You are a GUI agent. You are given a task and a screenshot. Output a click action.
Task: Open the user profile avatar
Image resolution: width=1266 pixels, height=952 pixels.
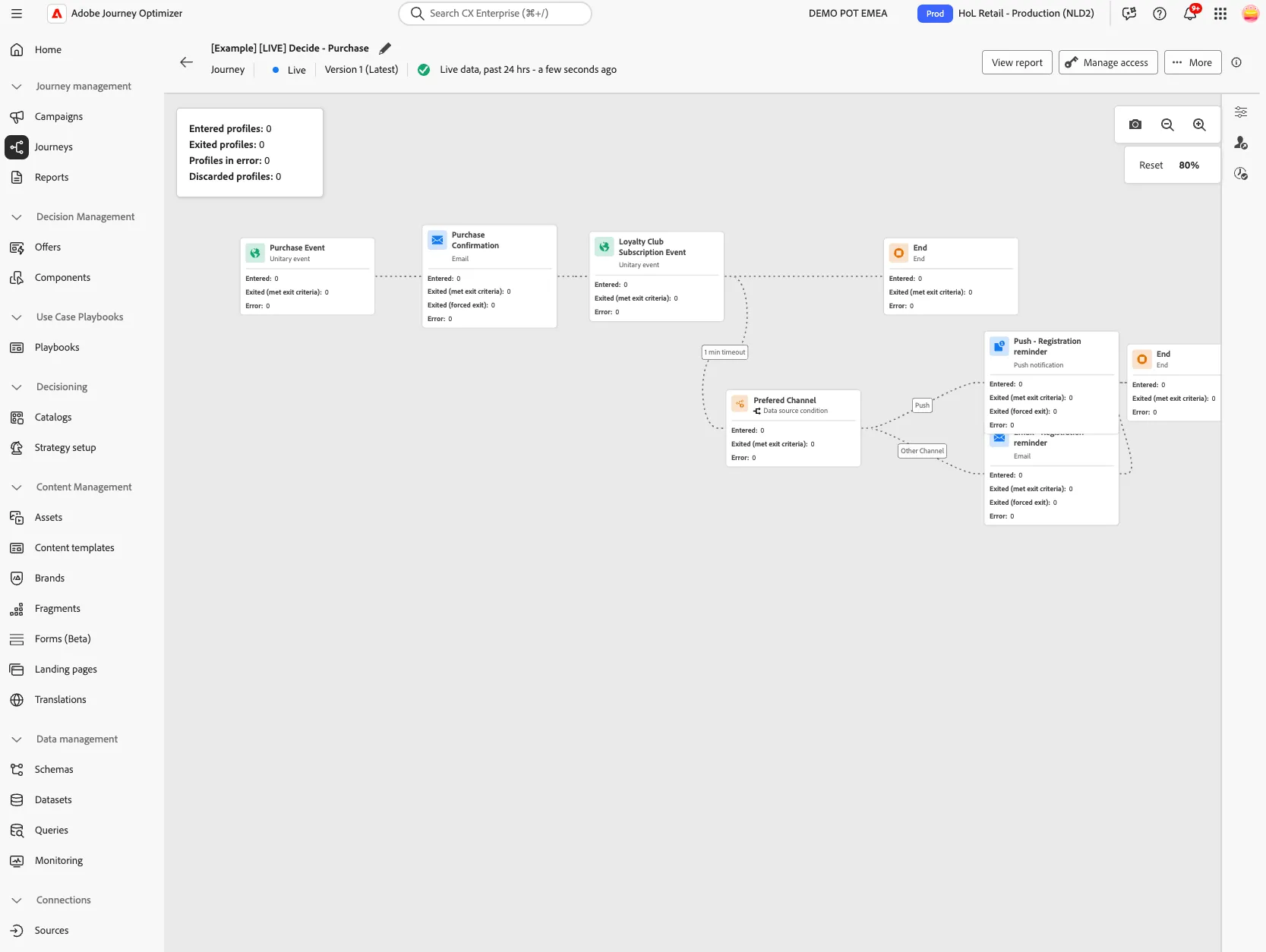tap(1250, 14)
